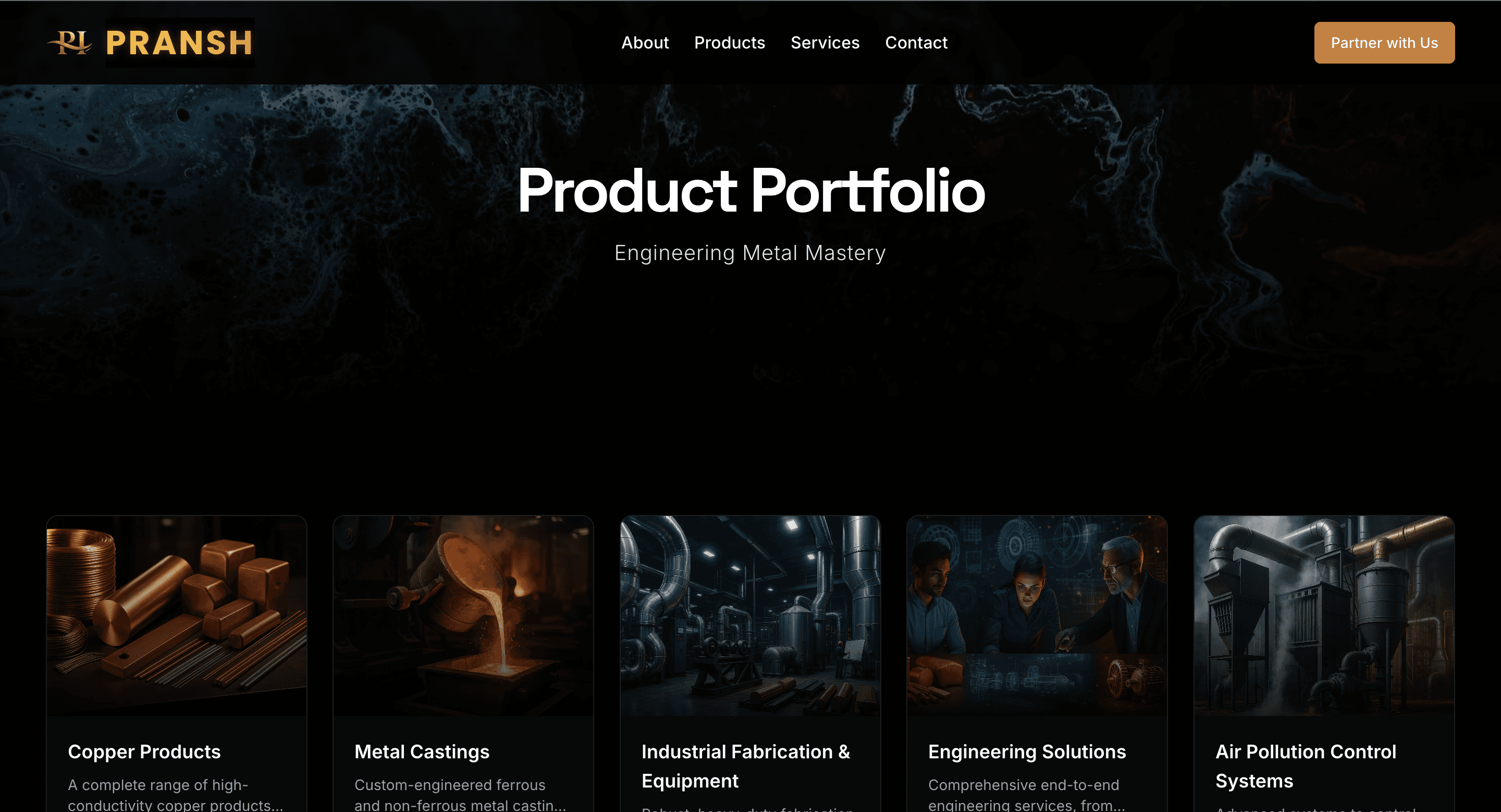Click the PRANSH wordmark logo
1501x812 pixels.
[x=179, y=43]
